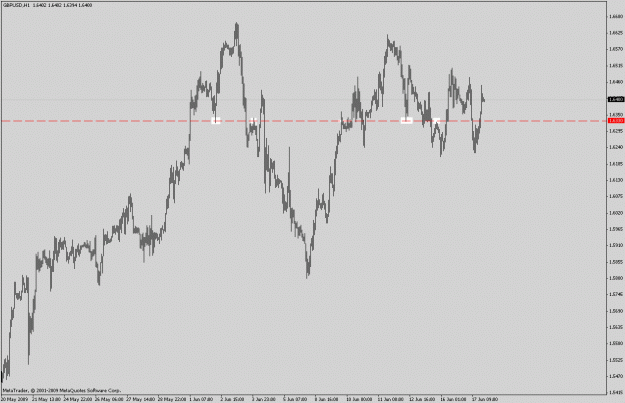Click the 1.6075 price axis label
Viewport: 625px width, 403px height.
click(x=616, y=196)
